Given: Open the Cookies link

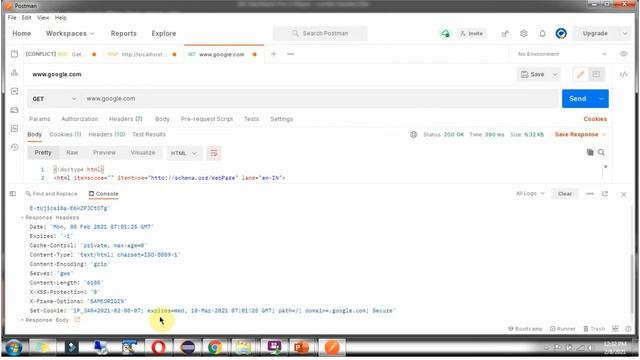Looking at the screenshot, I should pos(595,119).
